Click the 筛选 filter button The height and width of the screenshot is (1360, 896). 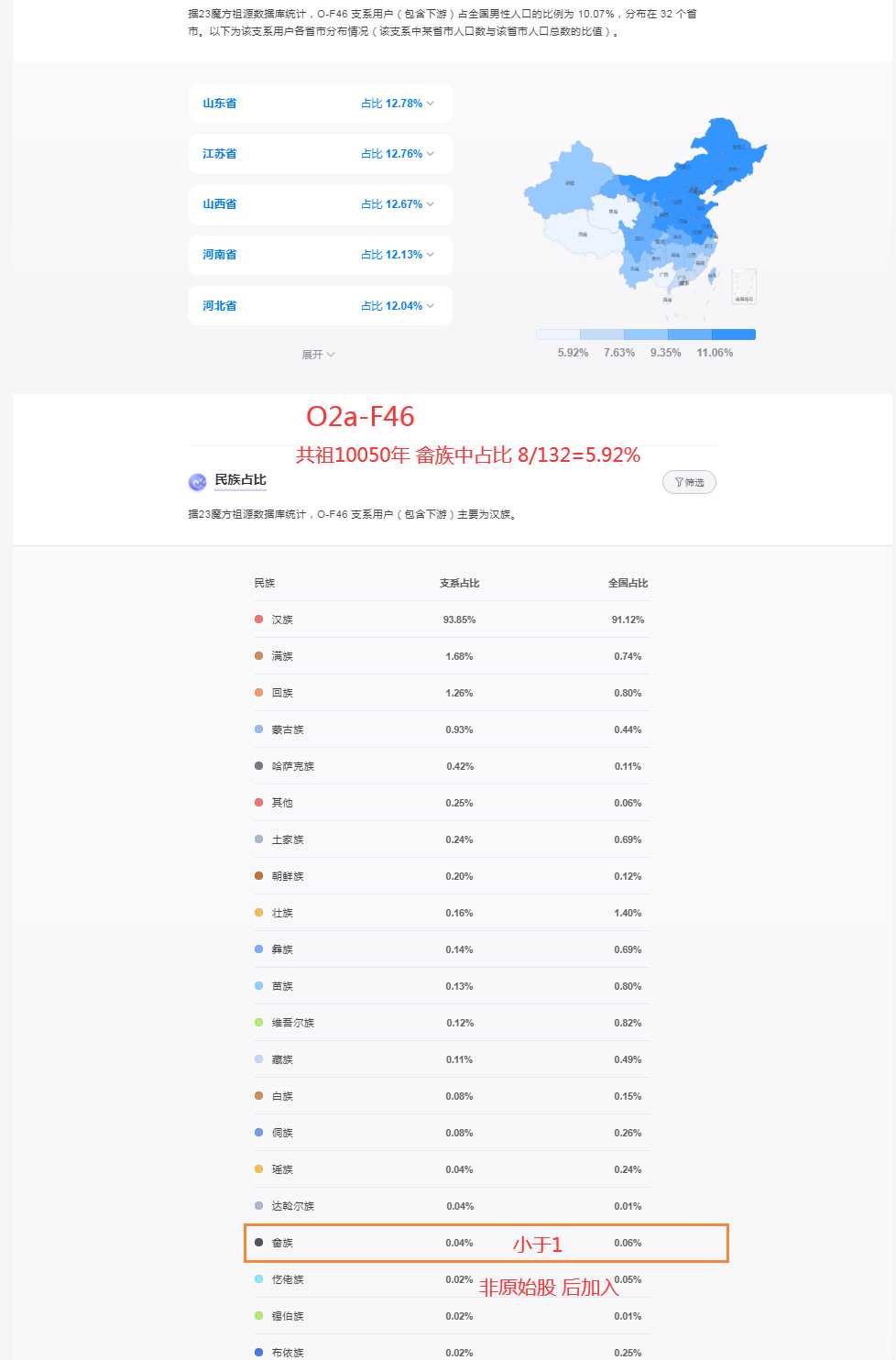click(689, 482)
